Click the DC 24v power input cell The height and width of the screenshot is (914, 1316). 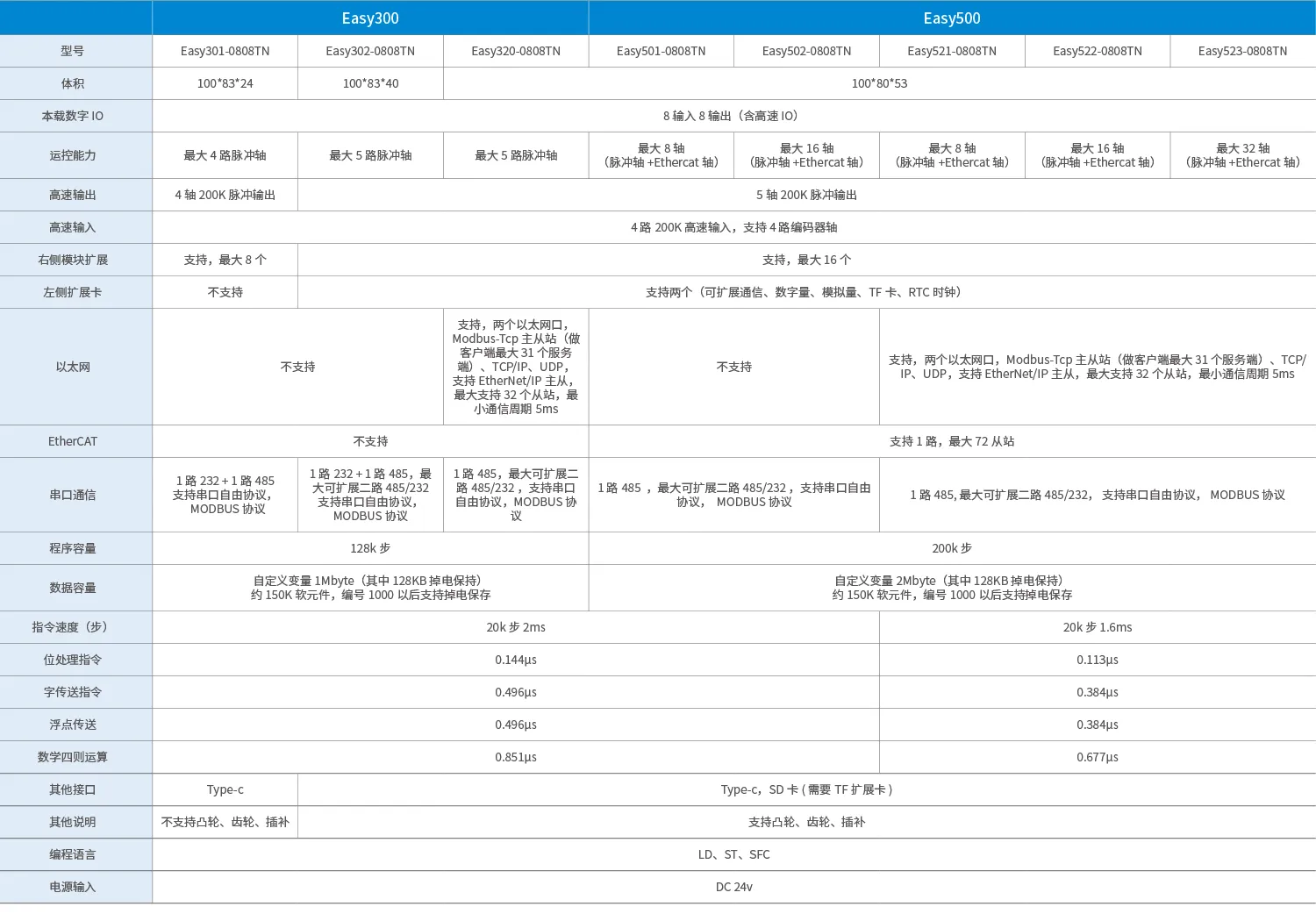click(x=733, y=887)
